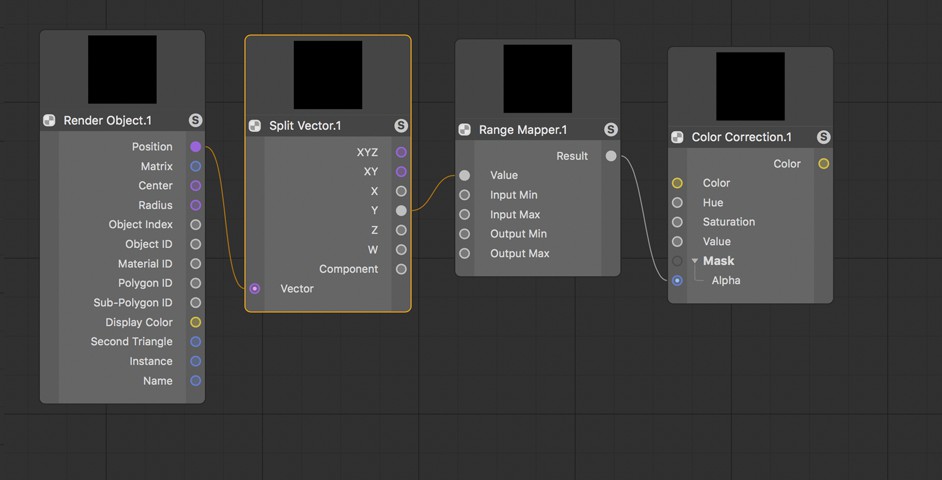The height and width of the screenshot is (480, 942).
Task: Click the W output port of Split Vector.1
Action: point(401,250)
